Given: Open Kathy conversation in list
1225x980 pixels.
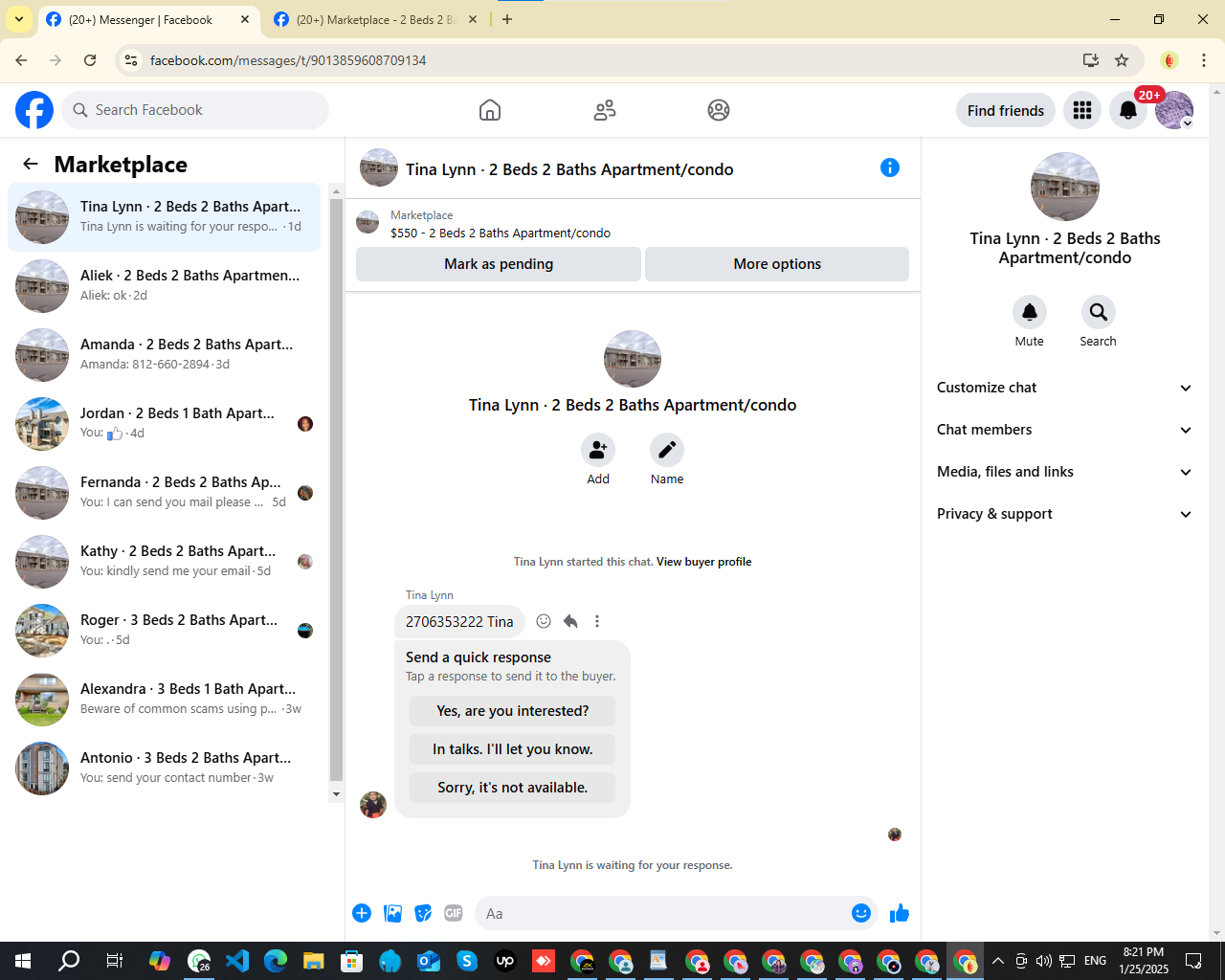Looking at the screenshot, I should 164,562.
